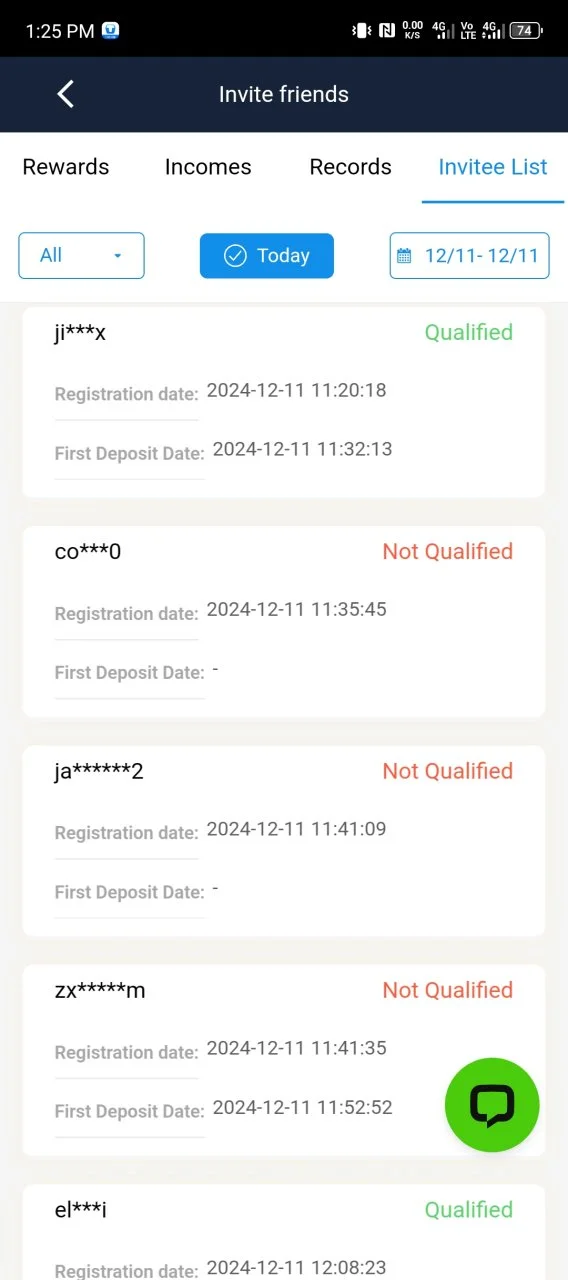Select the Invitee List tab
568x1280 pixels.
point(493,167)
